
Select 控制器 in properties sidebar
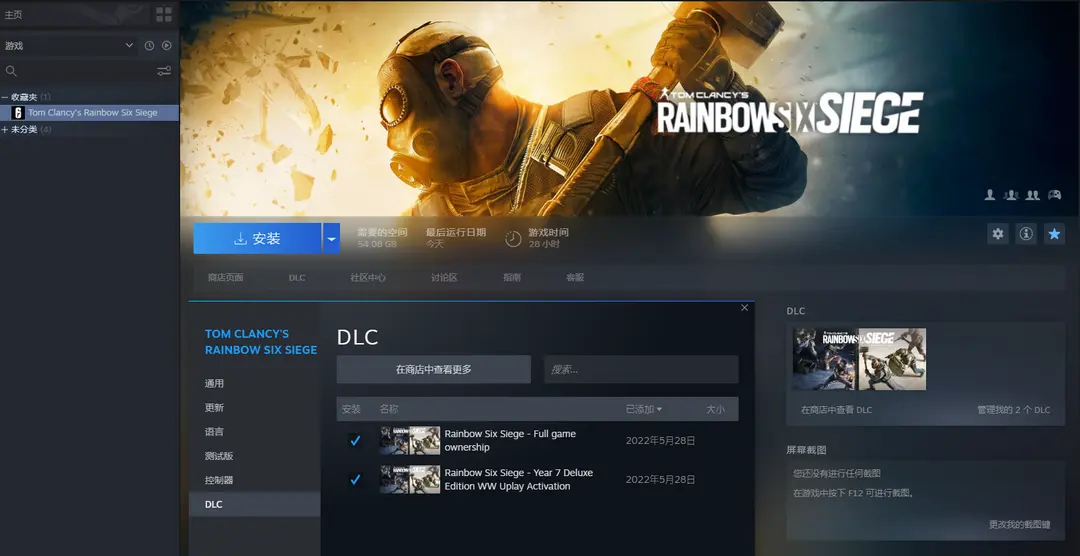point(254,480)
